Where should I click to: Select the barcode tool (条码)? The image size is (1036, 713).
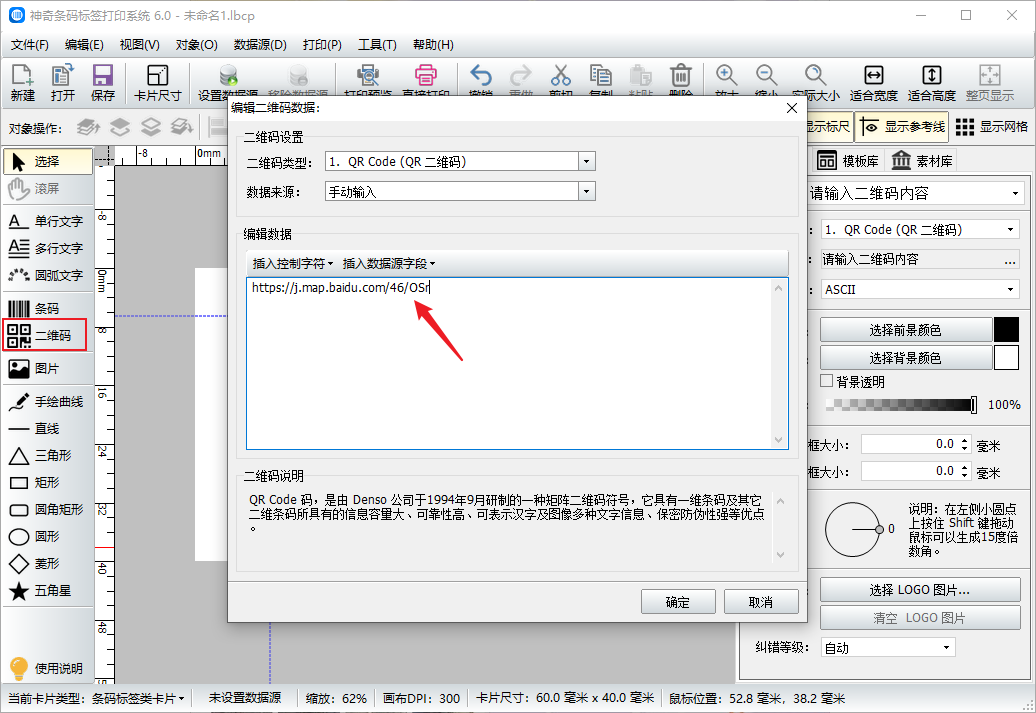pyautogui.click(x=48, y=309)
